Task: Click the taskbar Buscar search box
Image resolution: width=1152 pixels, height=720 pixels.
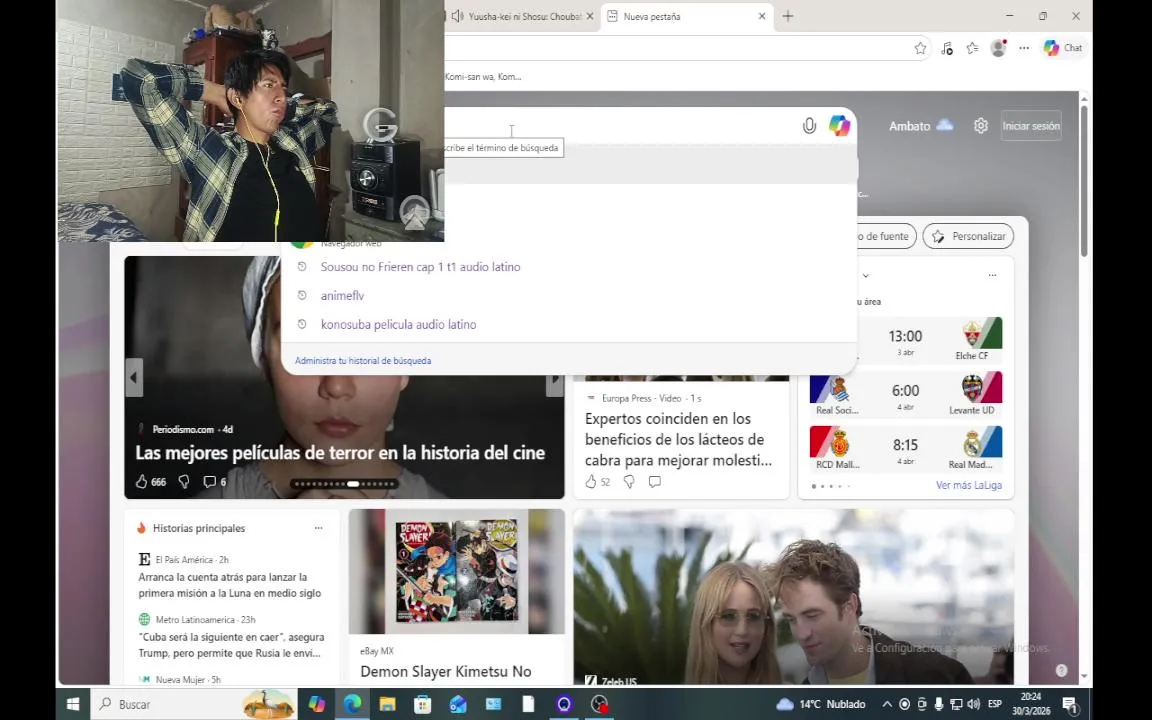Action: (194, 704)
